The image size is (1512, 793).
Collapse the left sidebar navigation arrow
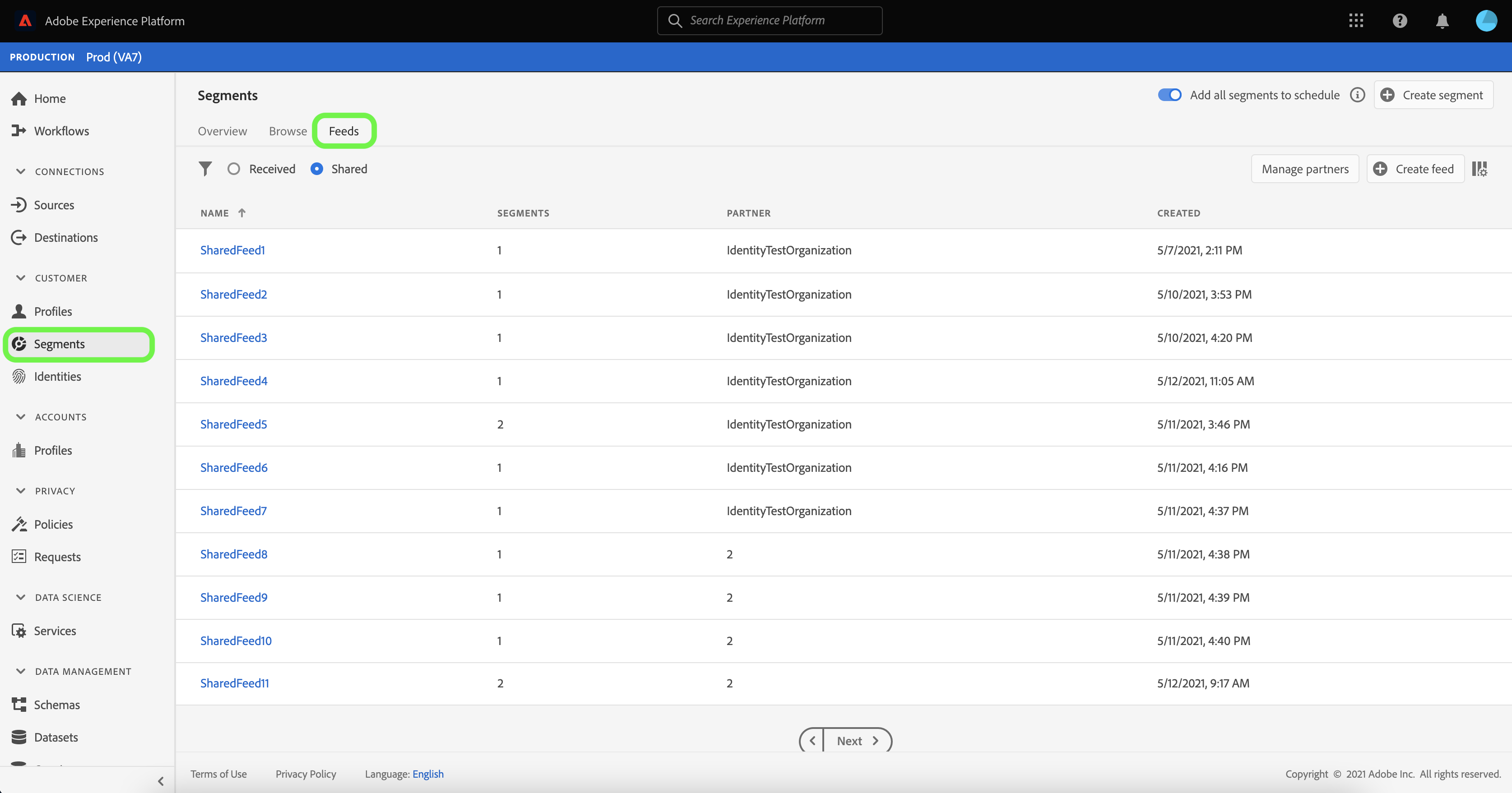(x=161, y=781)
